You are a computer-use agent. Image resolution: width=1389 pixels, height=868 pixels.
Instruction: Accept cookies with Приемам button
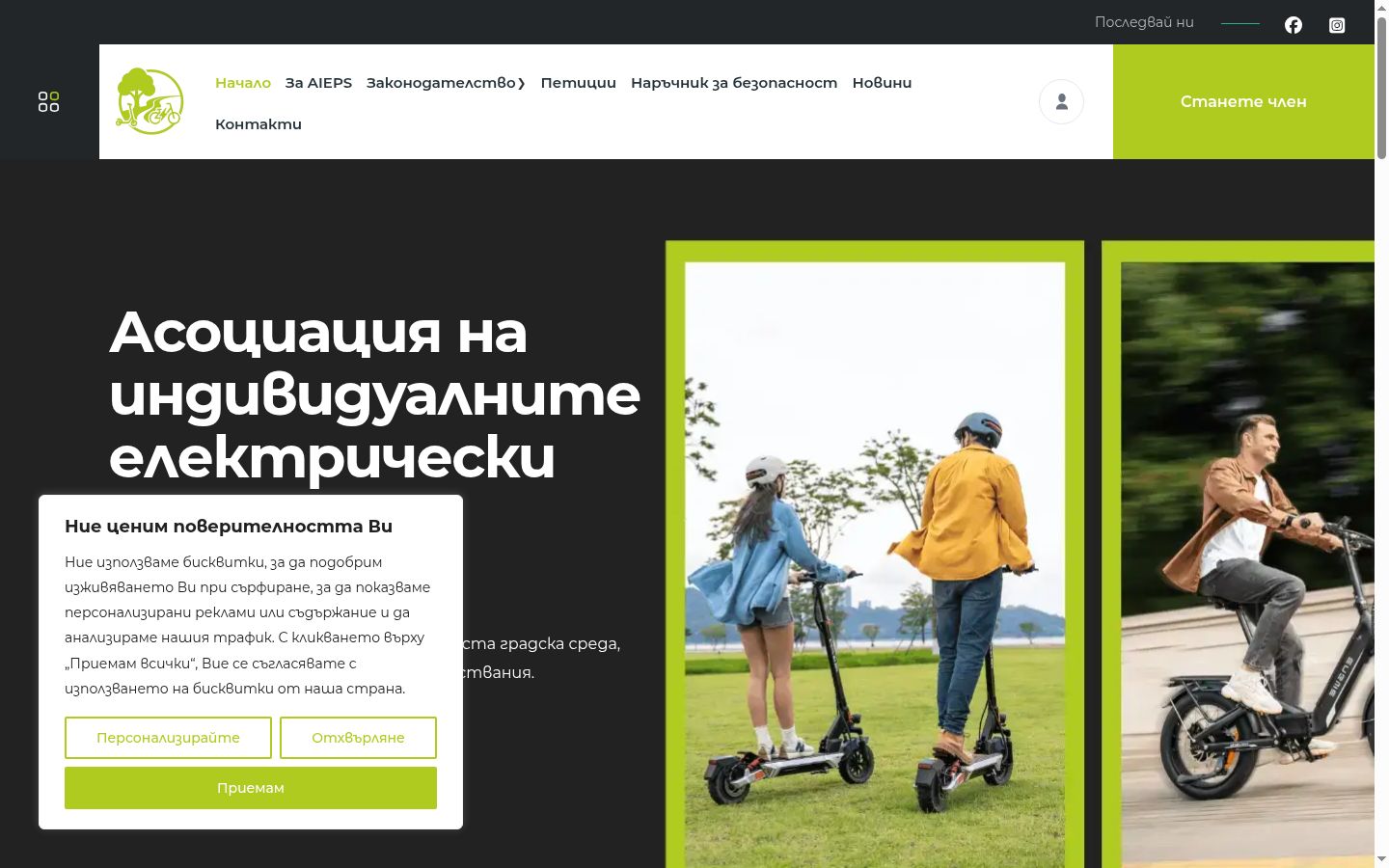(x=251, y=788)
